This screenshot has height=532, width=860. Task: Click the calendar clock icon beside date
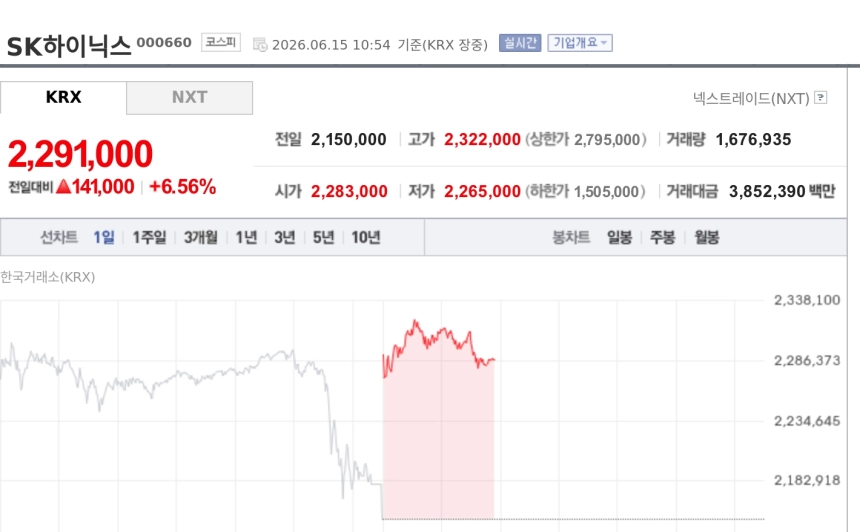[260, 44]
